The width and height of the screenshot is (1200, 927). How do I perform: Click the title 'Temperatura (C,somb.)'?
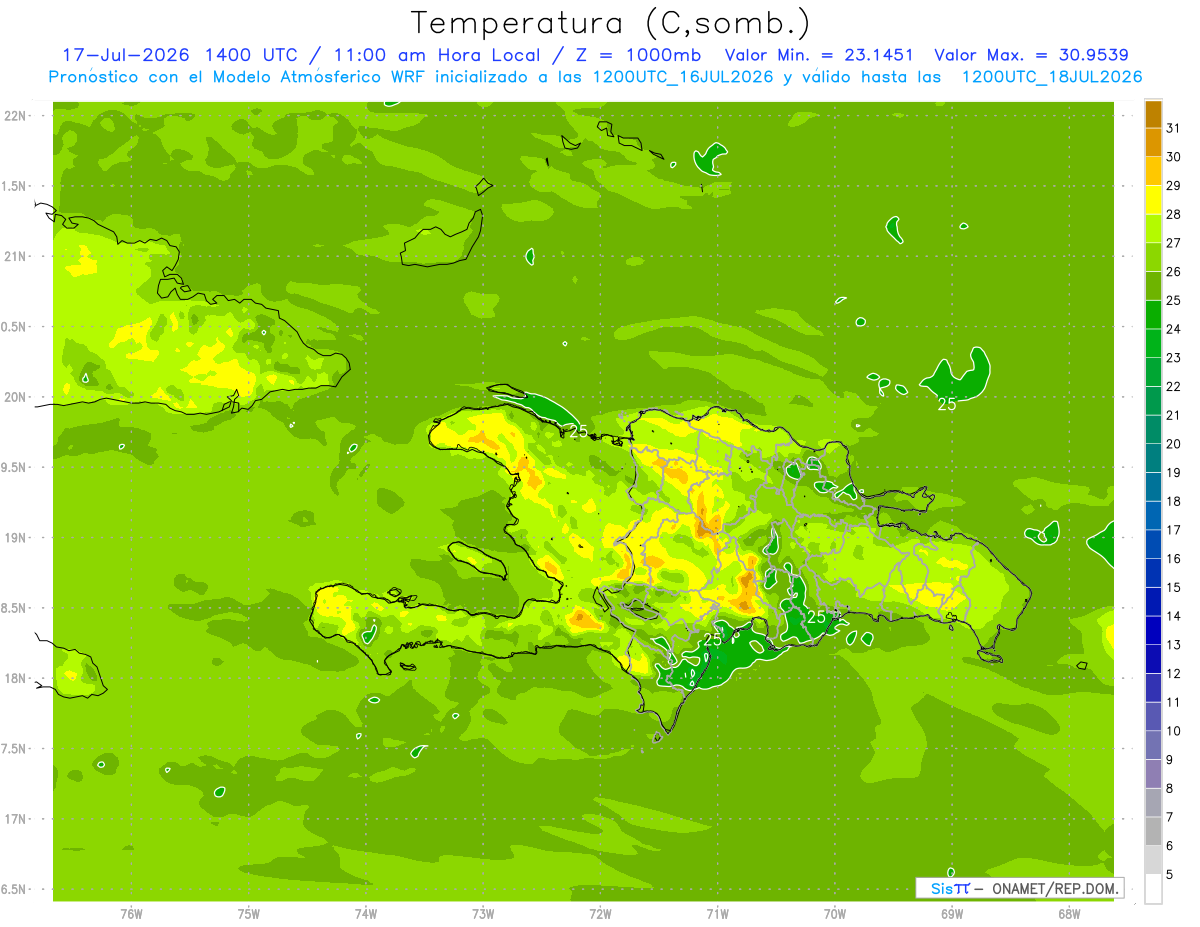[x=610, y=23]
